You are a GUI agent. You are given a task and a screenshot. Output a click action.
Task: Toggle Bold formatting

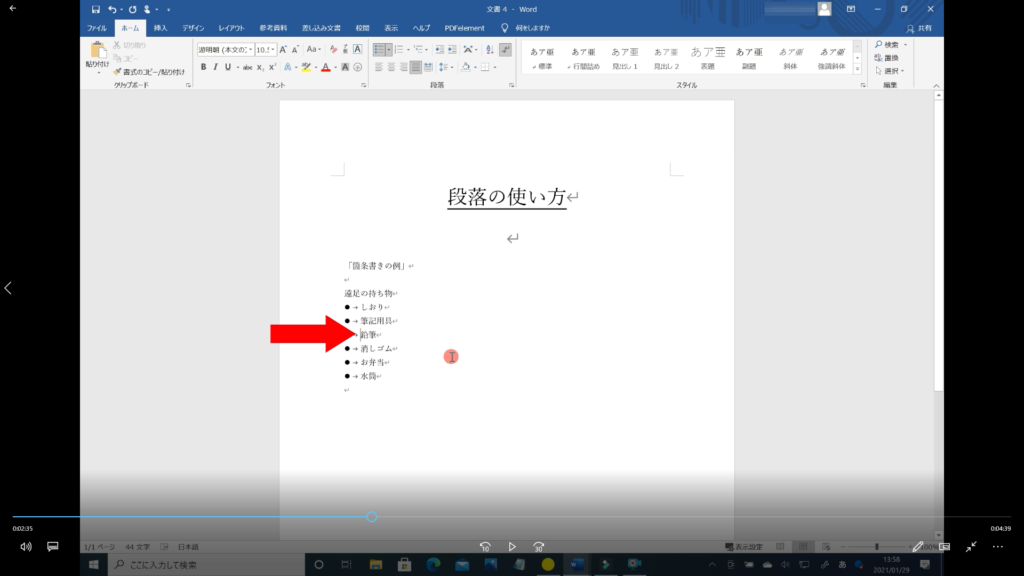(203, 67)
